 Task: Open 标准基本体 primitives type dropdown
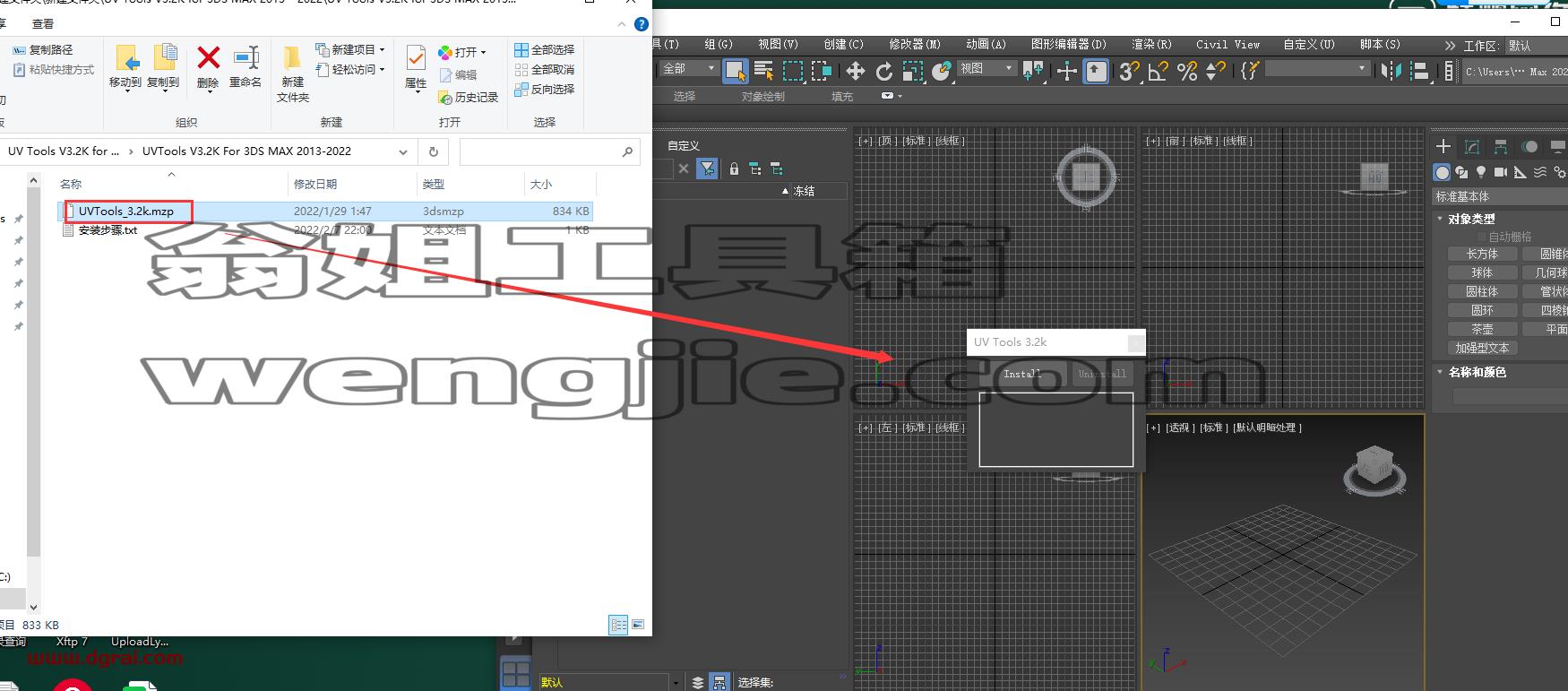coord(1500,196)
